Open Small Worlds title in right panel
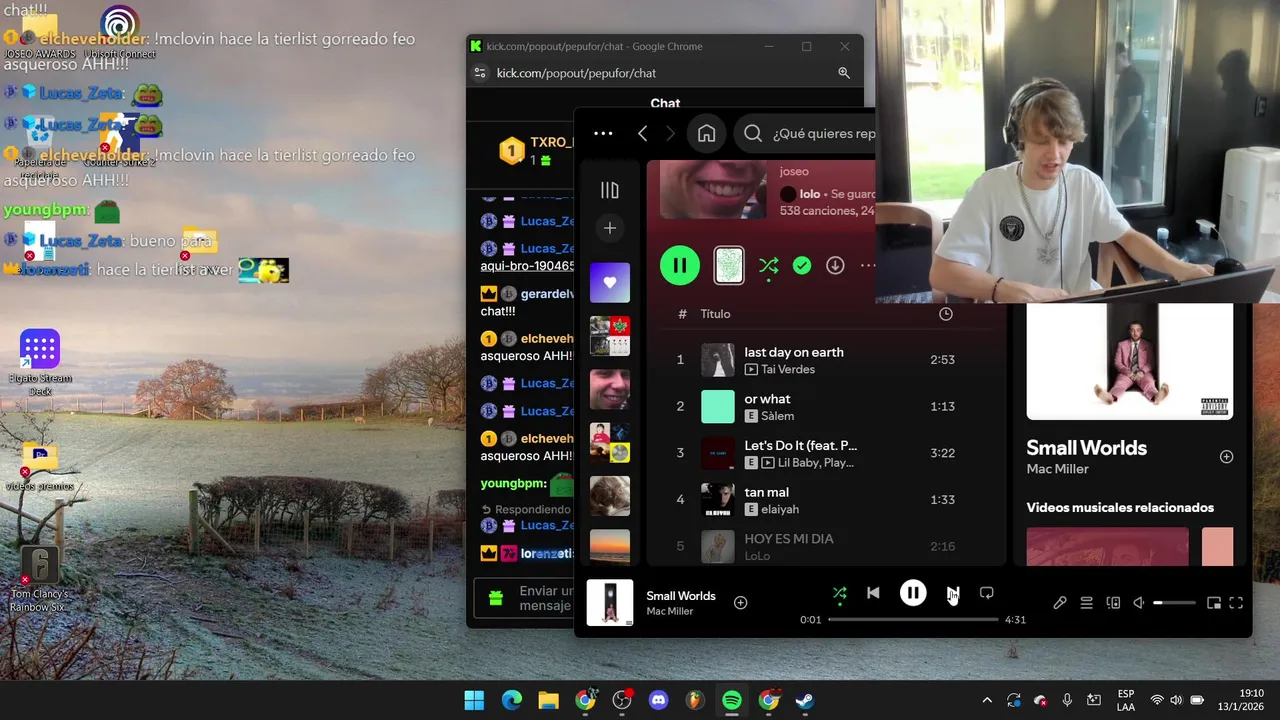This screenshot has height=720, width=1280. coord(1086,448)
